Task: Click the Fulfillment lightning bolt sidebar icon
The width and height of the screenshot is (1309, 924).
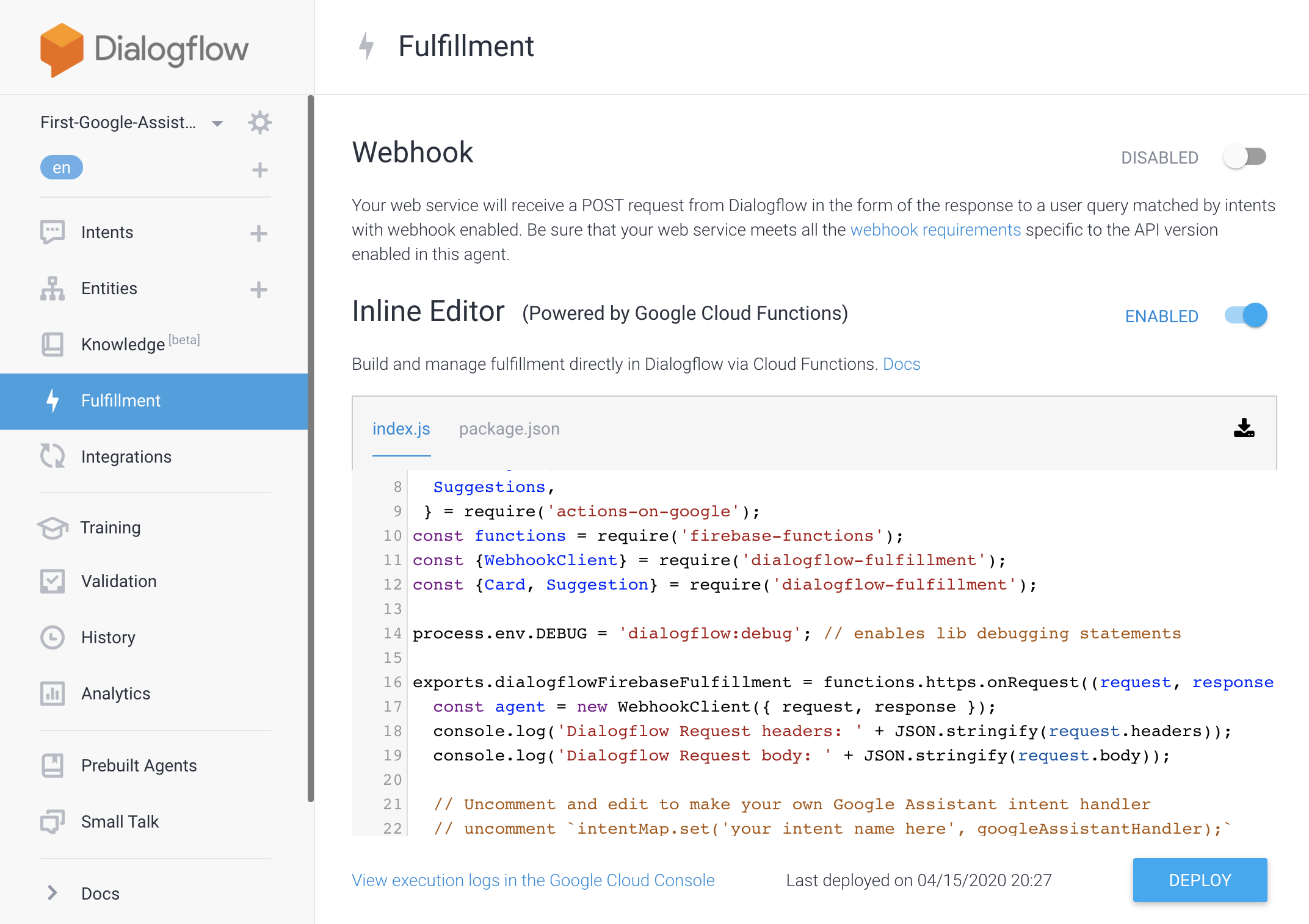Action: tap(53, 400)
